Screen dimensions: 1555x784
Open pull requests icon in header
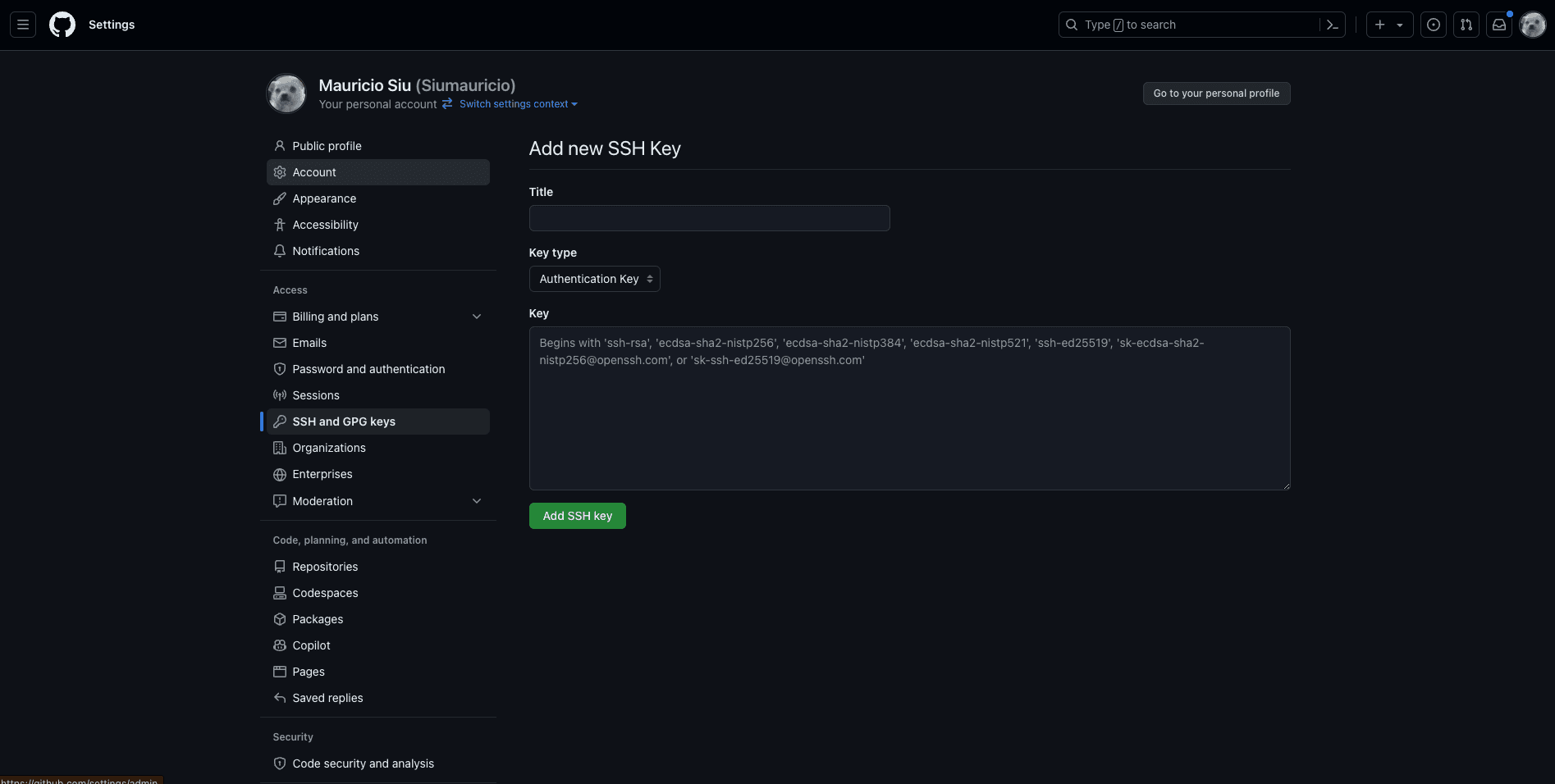pos(1466,25)
